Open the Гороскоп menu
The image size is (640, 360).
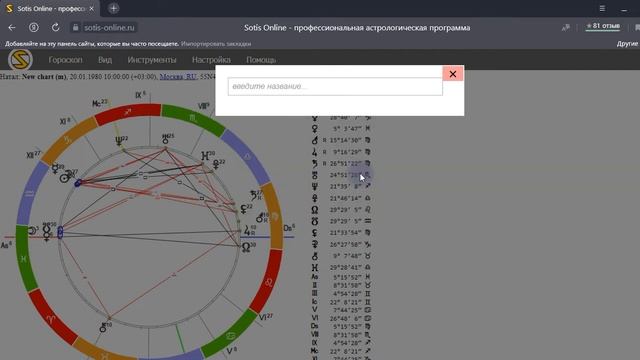65,60
